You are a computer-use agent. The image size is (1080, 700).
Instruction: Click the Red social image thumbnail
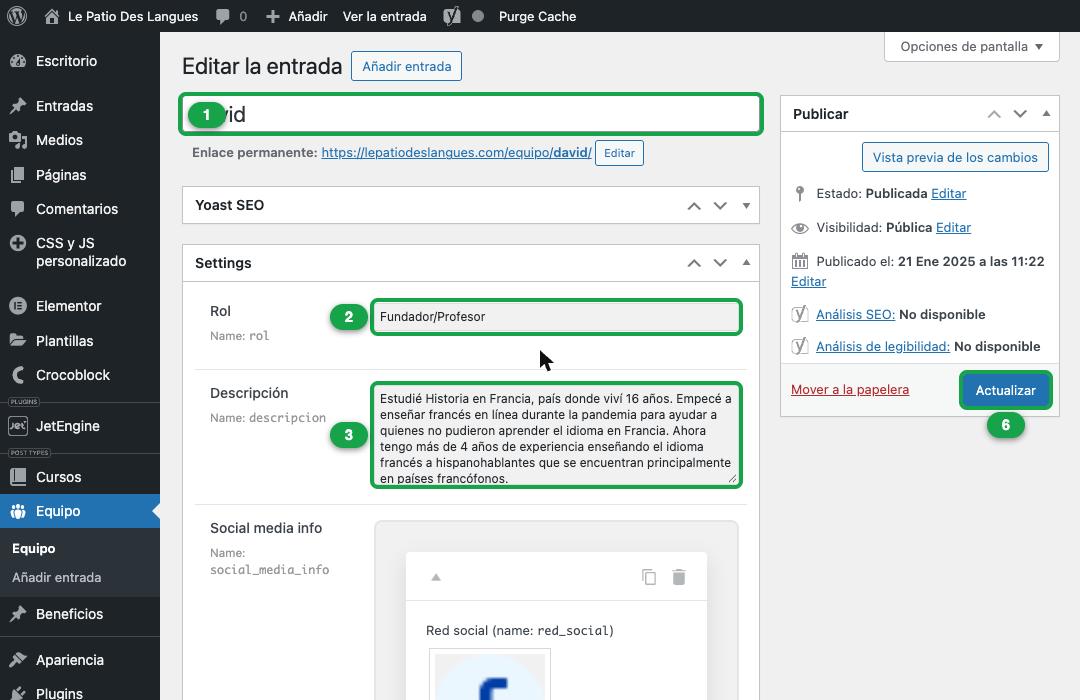point(490,675)
